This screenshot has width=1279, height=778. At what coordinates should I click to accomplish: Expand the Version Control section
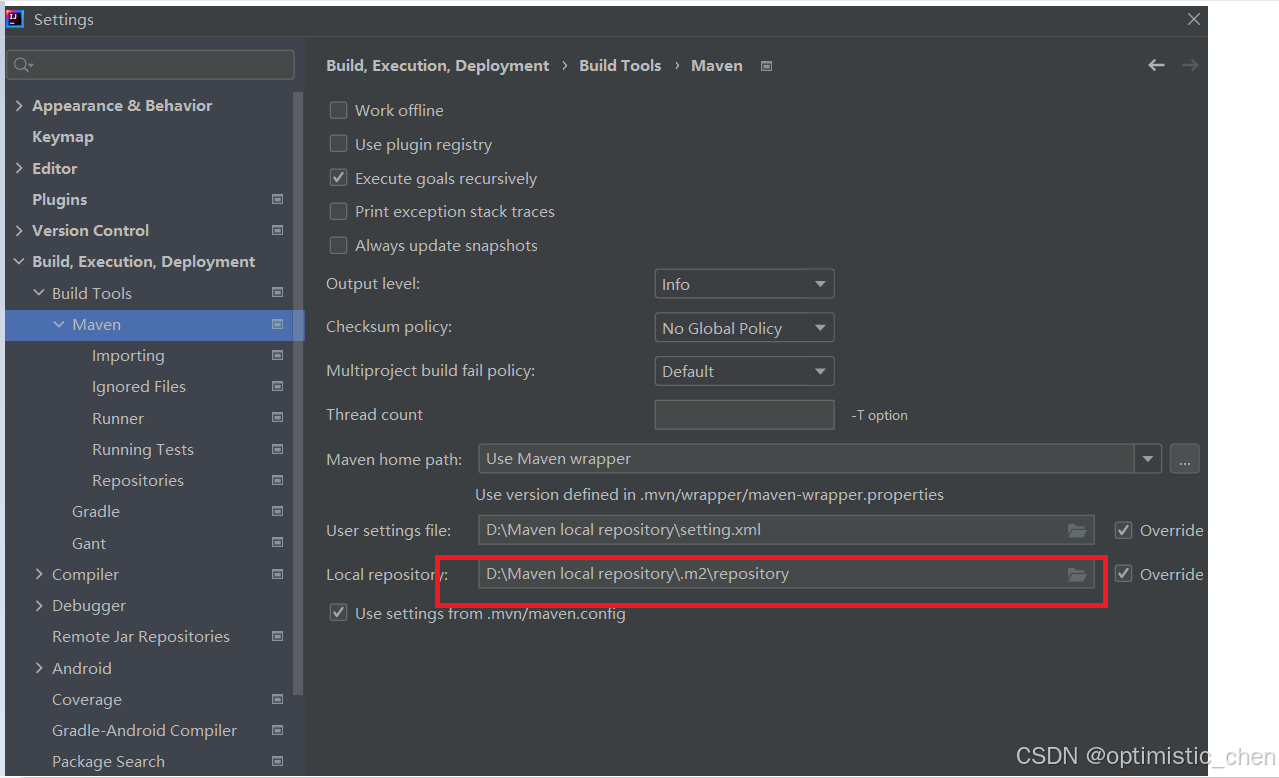(19, 230)
